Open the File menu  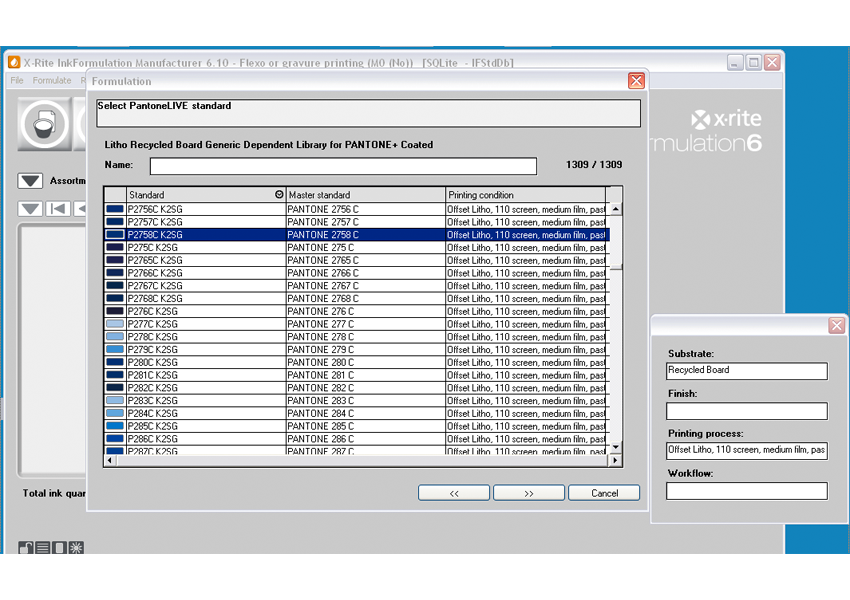(x=17, y=80)
